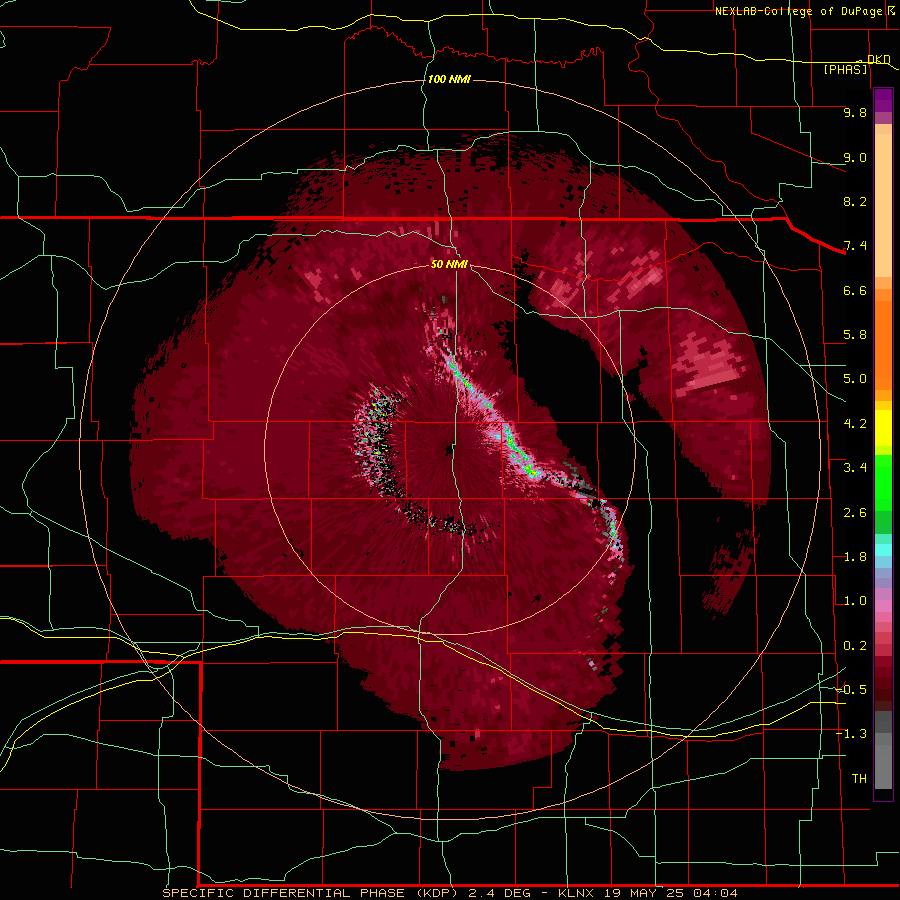900x900 pixels.
Task: Click the 5.8 scale value
Action: 855,335
